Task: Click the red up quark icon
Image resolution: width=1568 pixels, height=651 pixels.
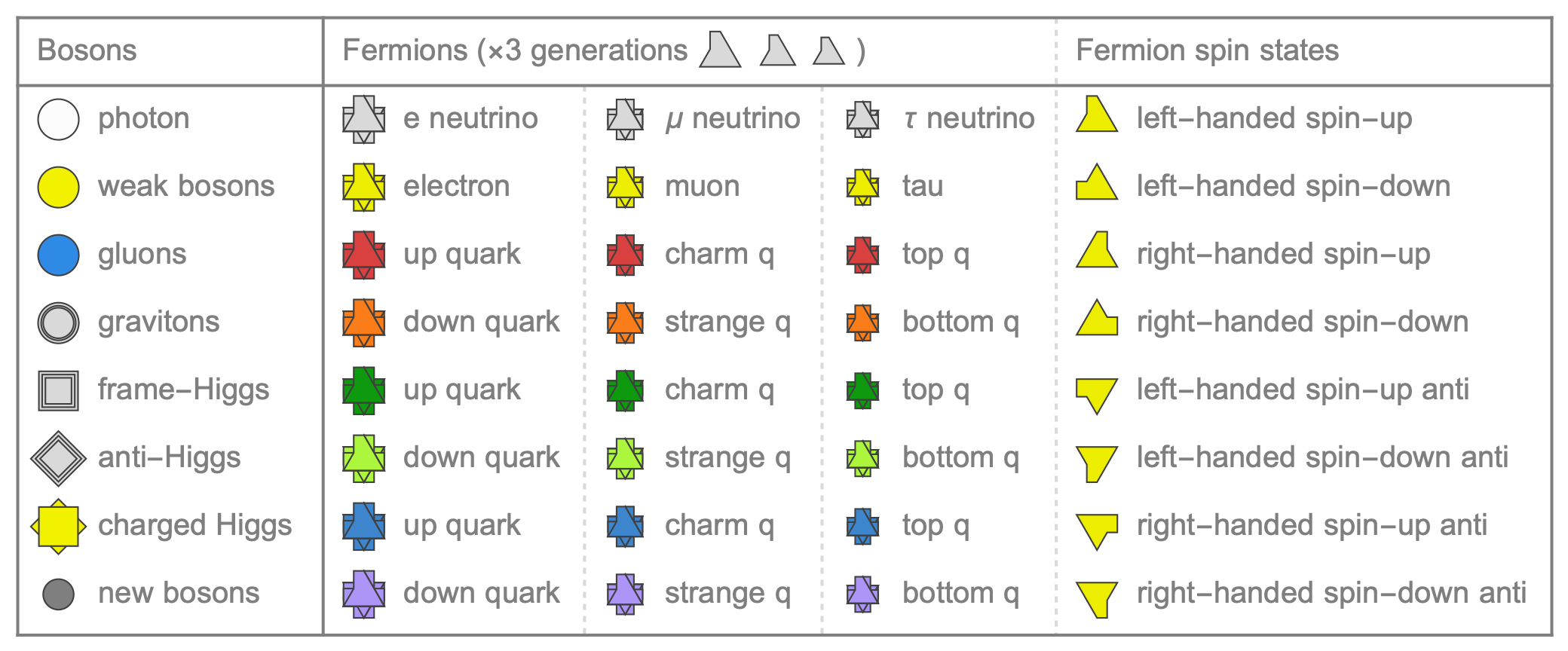Action: pos(363,255)
